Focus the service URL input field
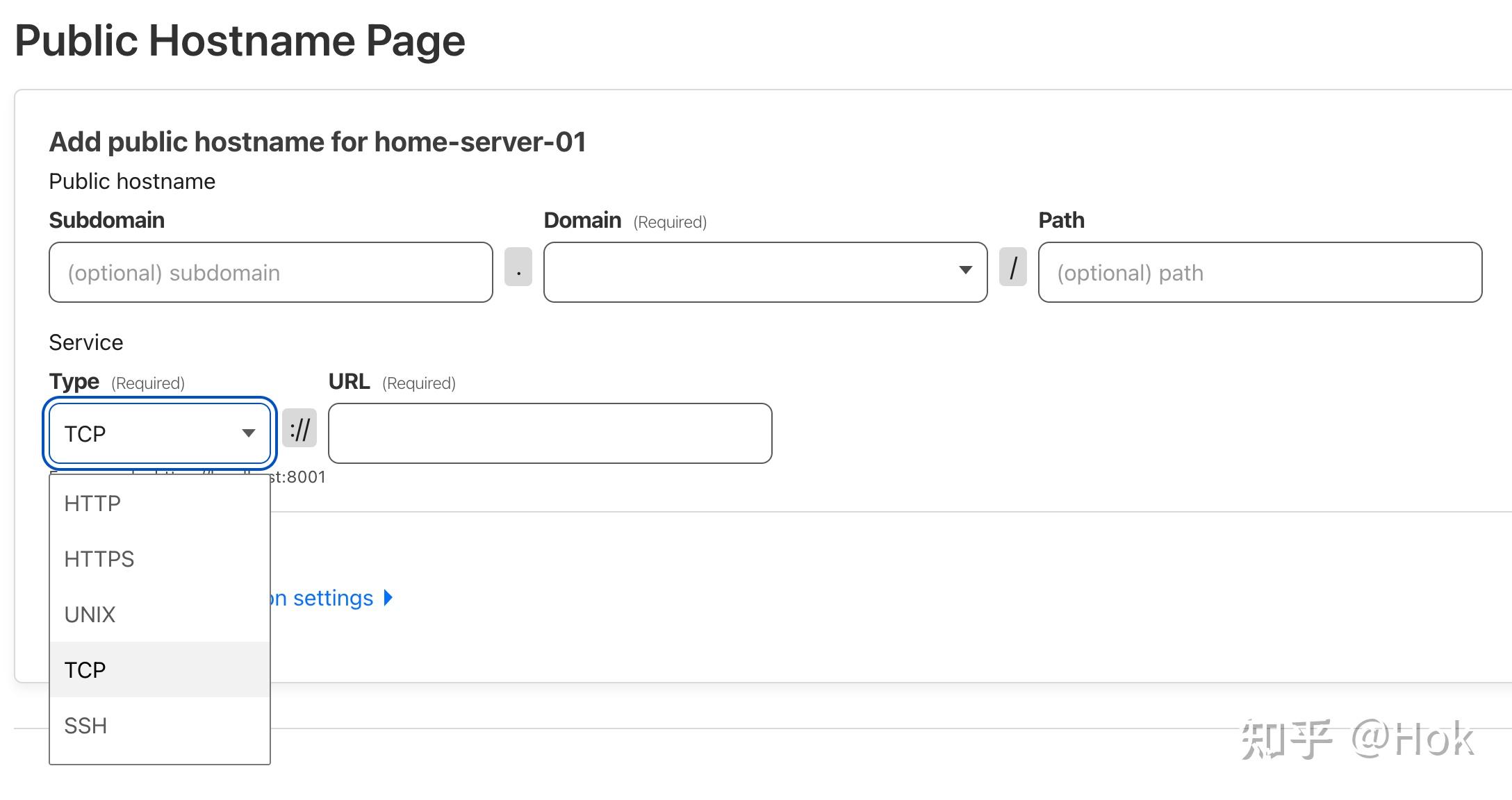Screen dimensions: 1512x800 [550, 433]
